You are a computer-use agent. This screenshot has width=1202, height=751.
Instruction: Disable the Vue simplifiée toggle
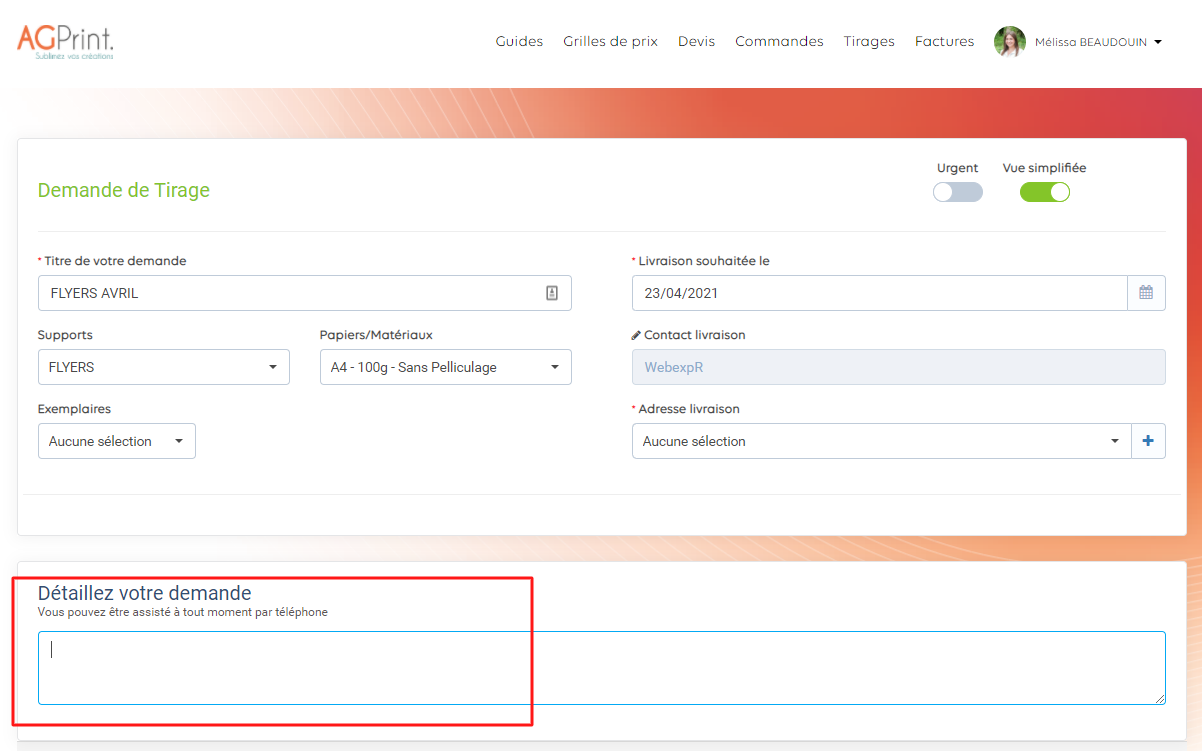1044,192
